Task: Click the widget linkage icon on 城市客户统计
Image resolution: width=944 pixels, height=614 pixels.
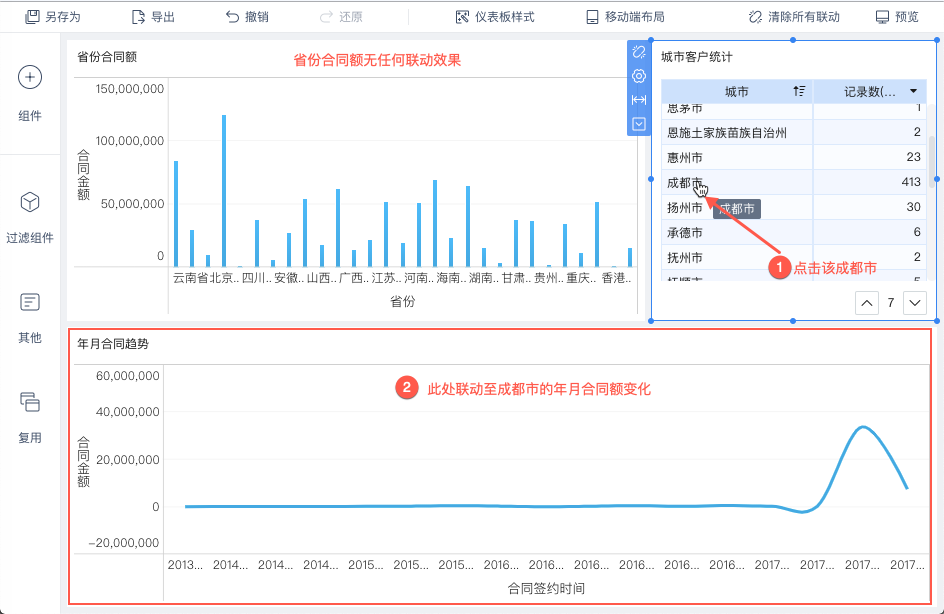Action: tap(639, 52)
